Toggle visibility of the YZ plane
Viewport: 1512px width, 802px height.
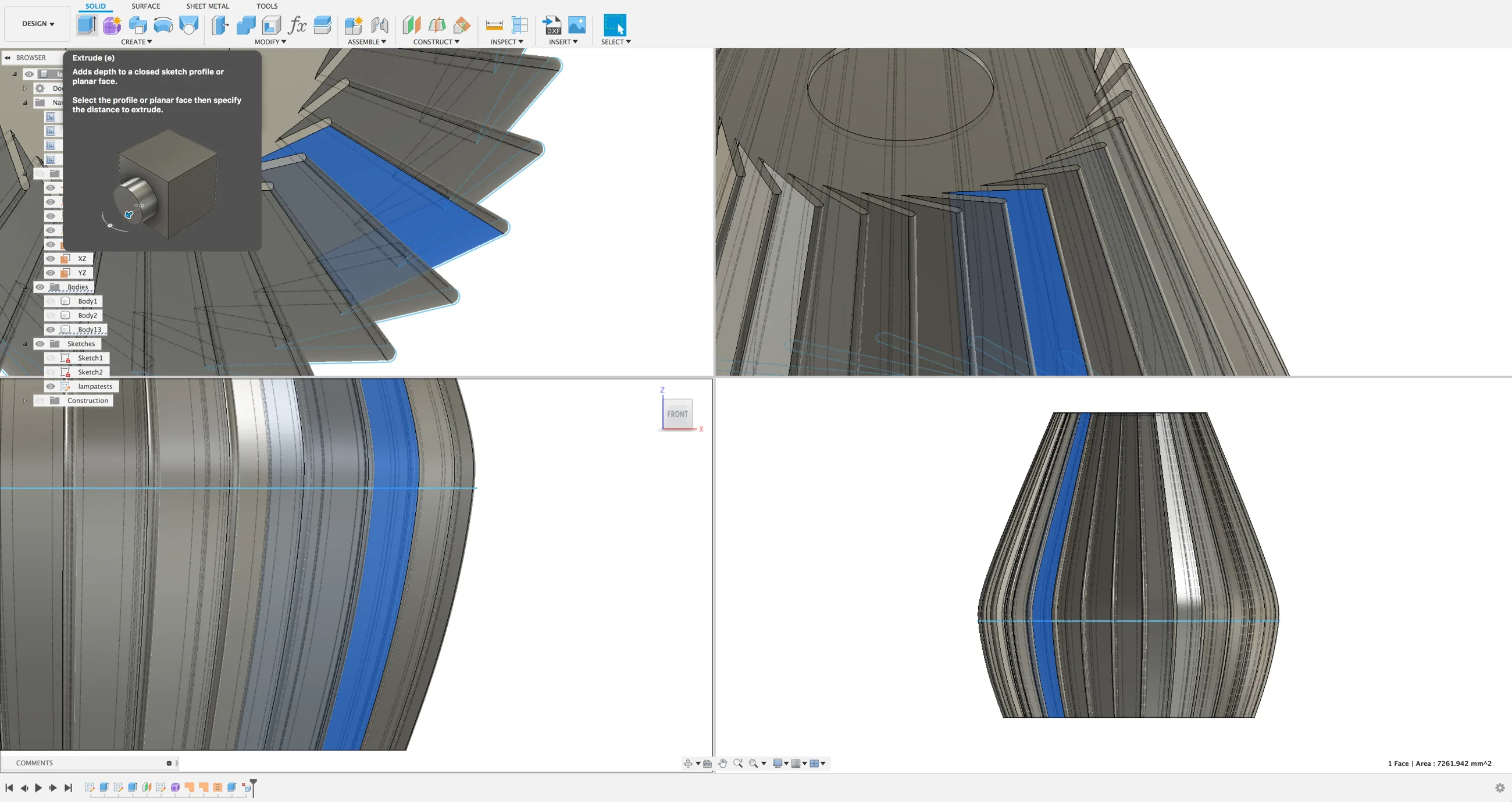tap(51, 273)
